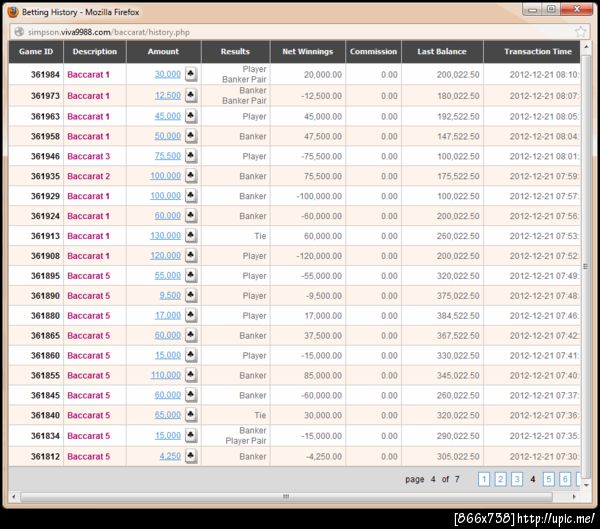Select game ID 361913 cell

[36, 236]
